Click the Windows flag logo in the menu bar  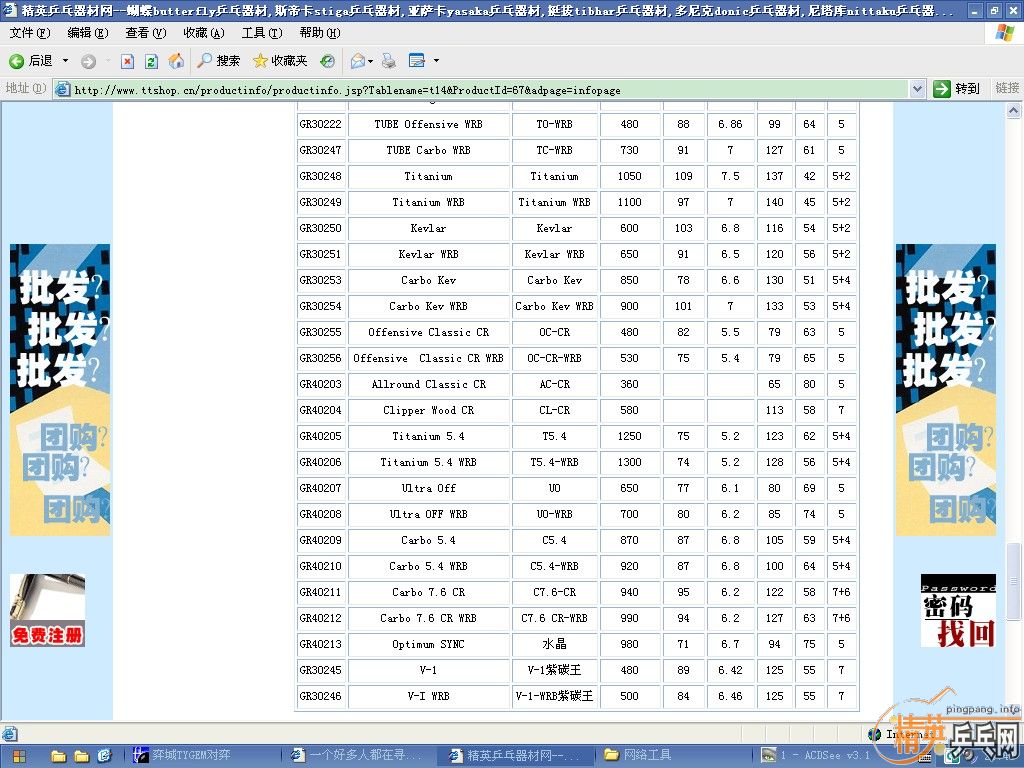pos(1004,32)
